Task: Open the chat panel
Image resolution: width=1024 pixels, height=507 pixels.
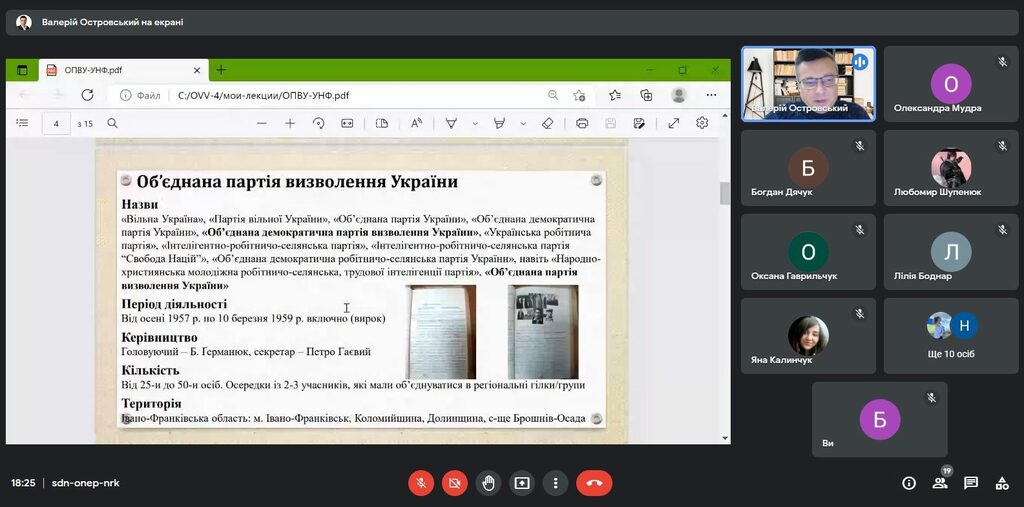Action: click(x=971, y=483)
